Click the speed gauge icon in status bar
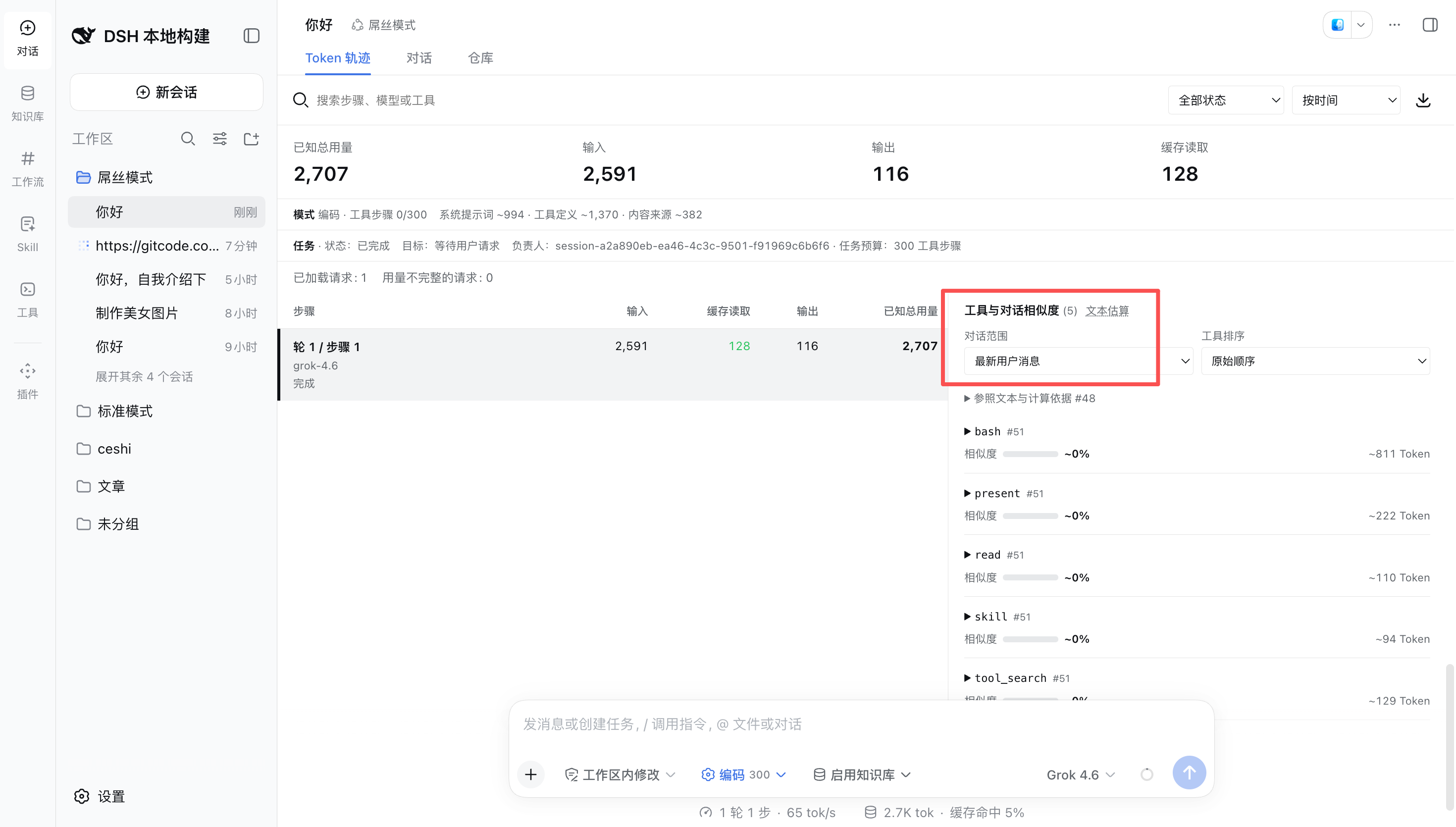This screenshot has width=1456, height=827. tap(705, 812)
